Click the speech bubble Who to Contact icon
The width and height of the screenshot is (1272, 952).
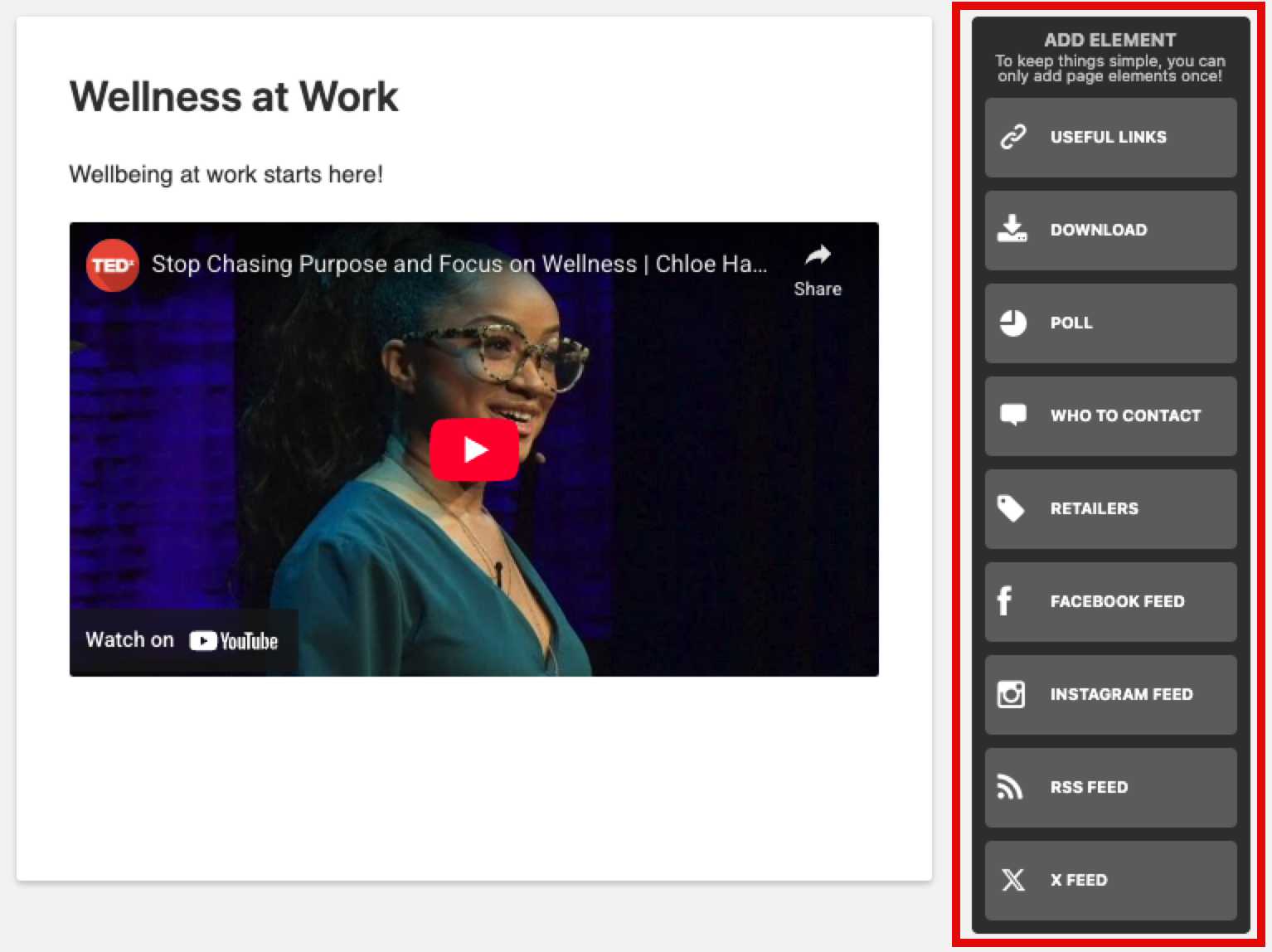click(1012, 415)
